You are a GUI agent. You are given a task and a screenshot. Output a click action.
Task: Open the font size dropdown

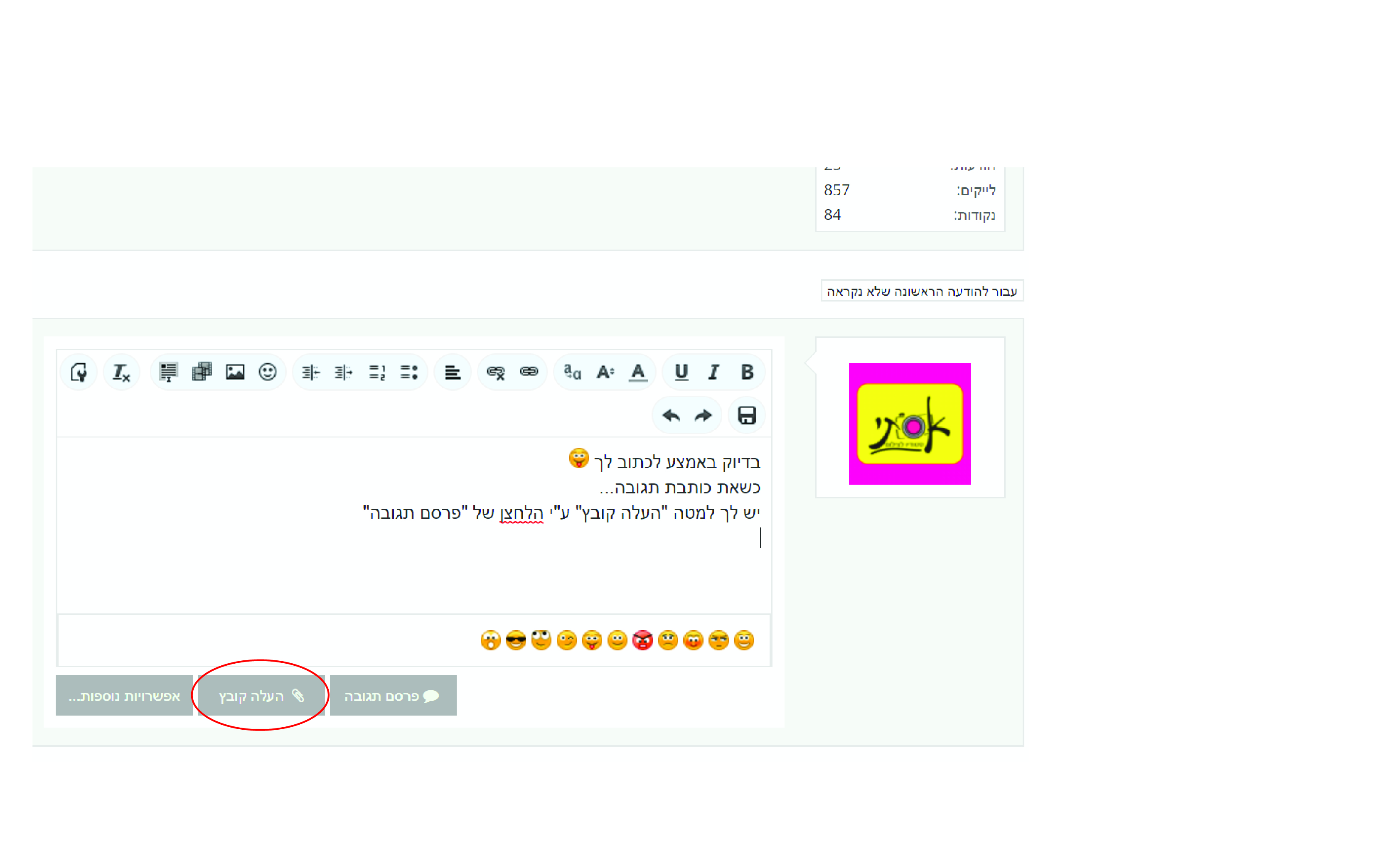coord(605,372)
